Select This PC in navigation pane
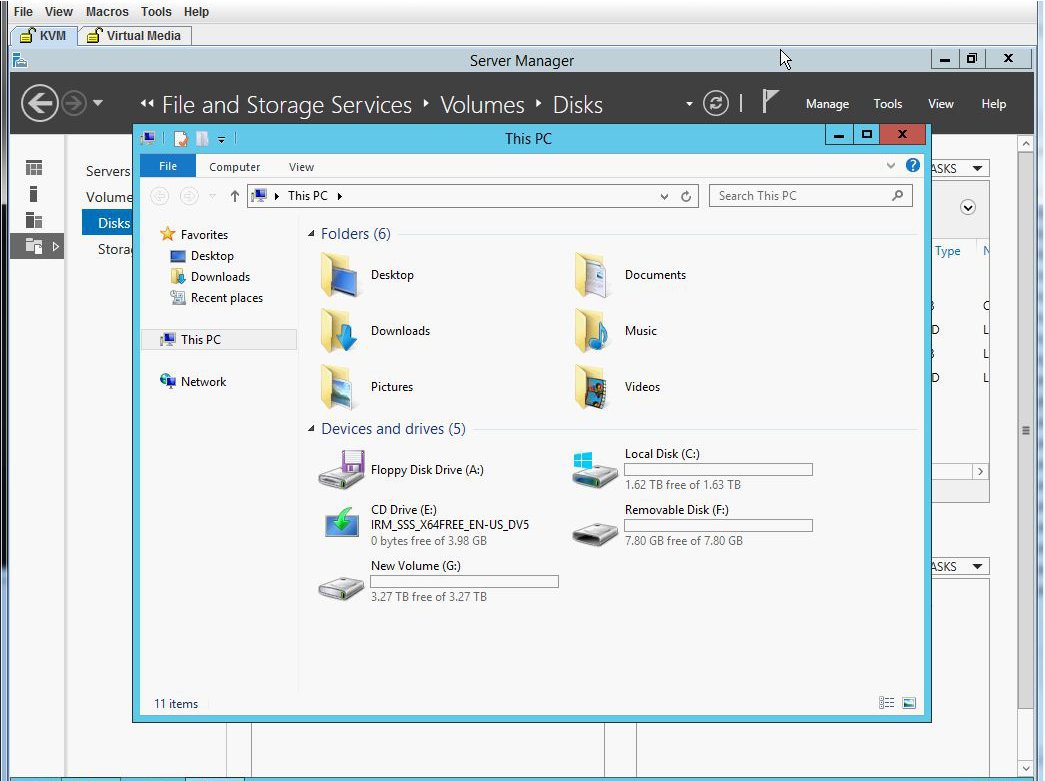 pos(219,339)
